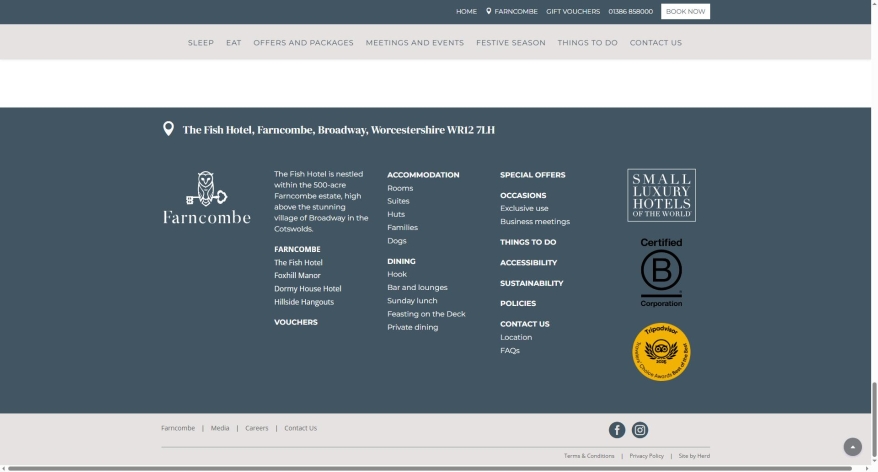Open Accessibility footer link
The height and width of the screenshot is (472, 878).
(x=528, y=263)
